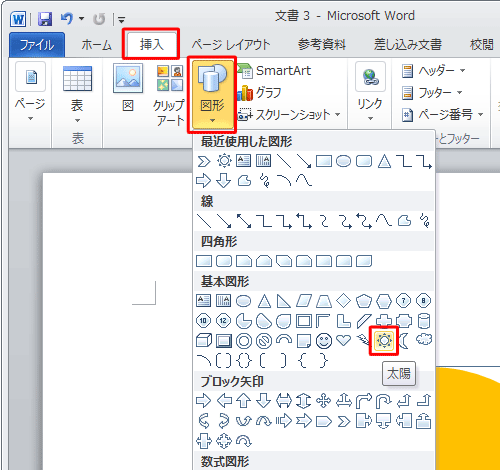This screenshot has width=500, height=470.
Task: Click the Undo button
Action: [67, 19]
